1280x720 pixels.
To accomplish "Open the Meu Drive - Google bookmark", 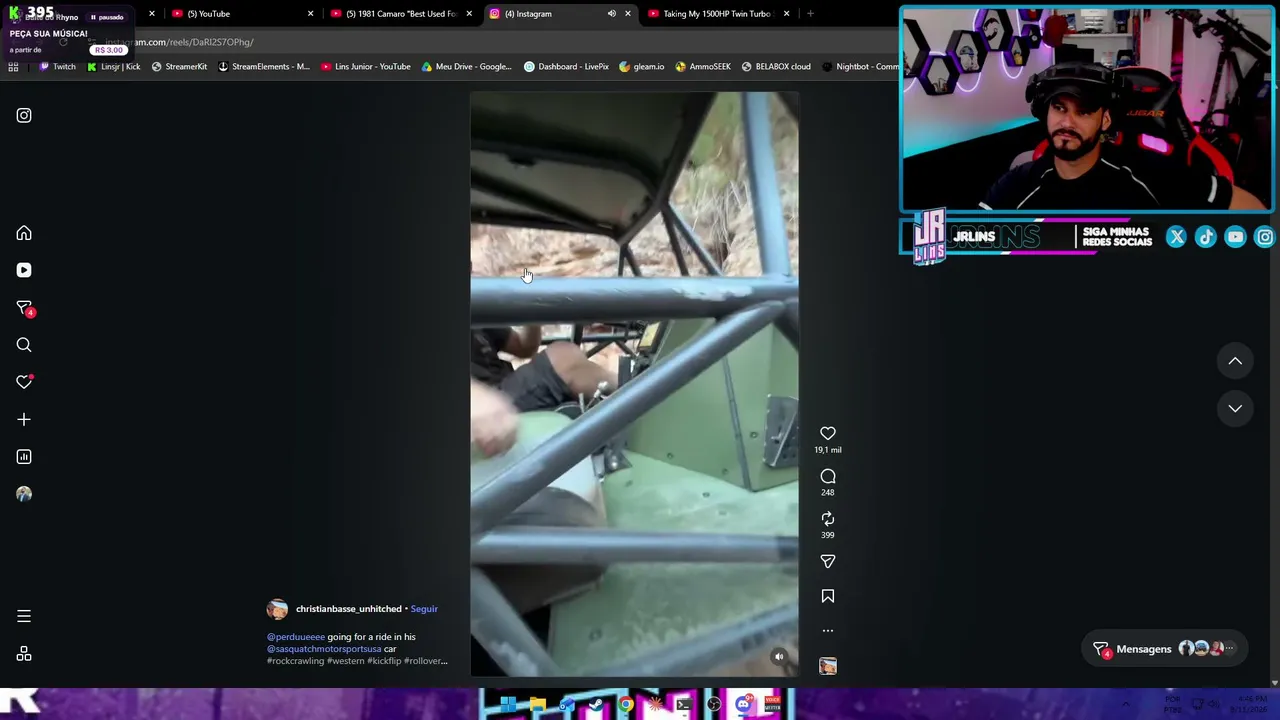I will click(467, 67).
